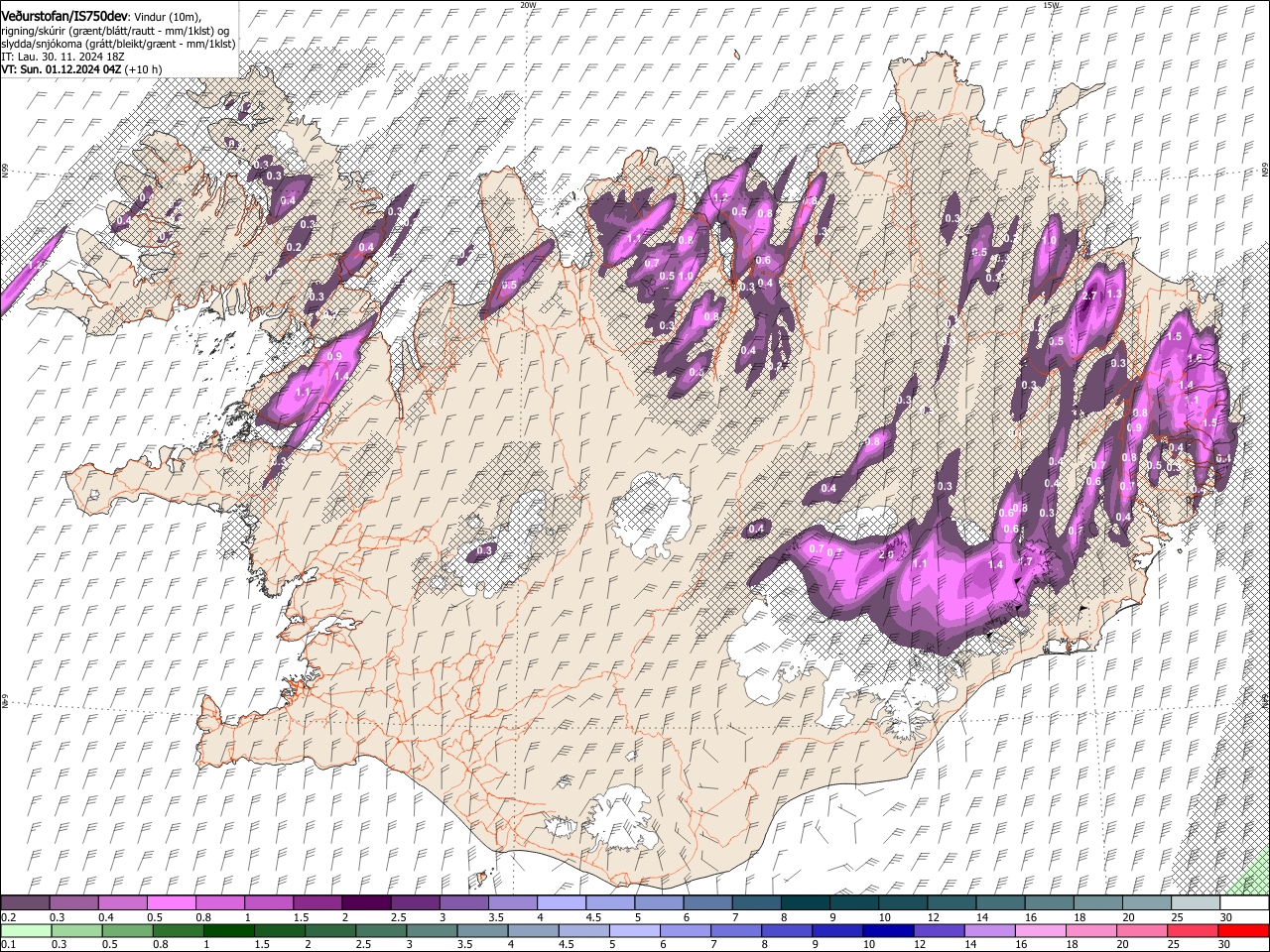Pick the dark purple 2–2.5 upper scale swatch

(x=365, y=902)
